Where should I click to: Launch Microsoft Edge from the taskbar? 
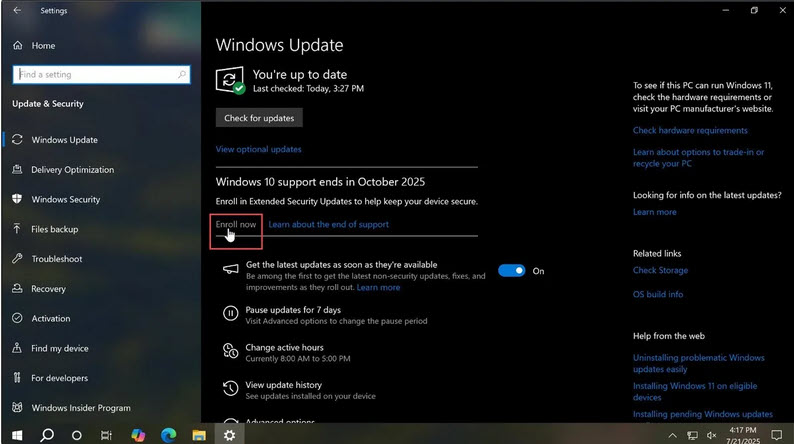(169, 435)
